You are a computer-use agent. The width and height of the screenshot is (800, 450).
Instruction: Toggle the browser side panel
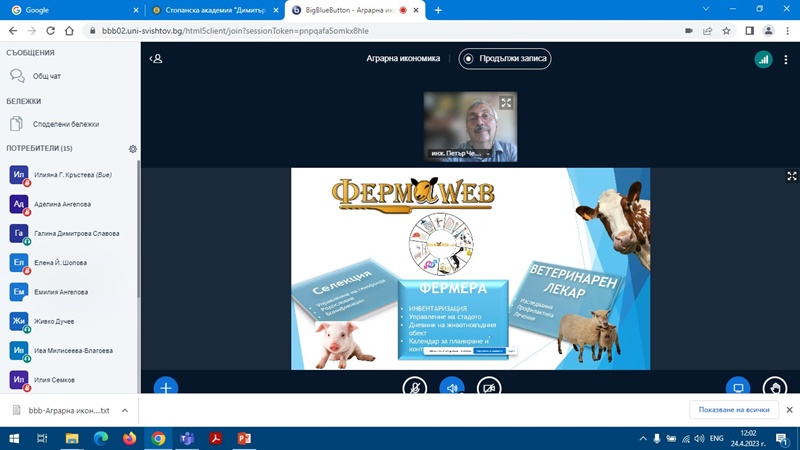click(x=749, y=31)
